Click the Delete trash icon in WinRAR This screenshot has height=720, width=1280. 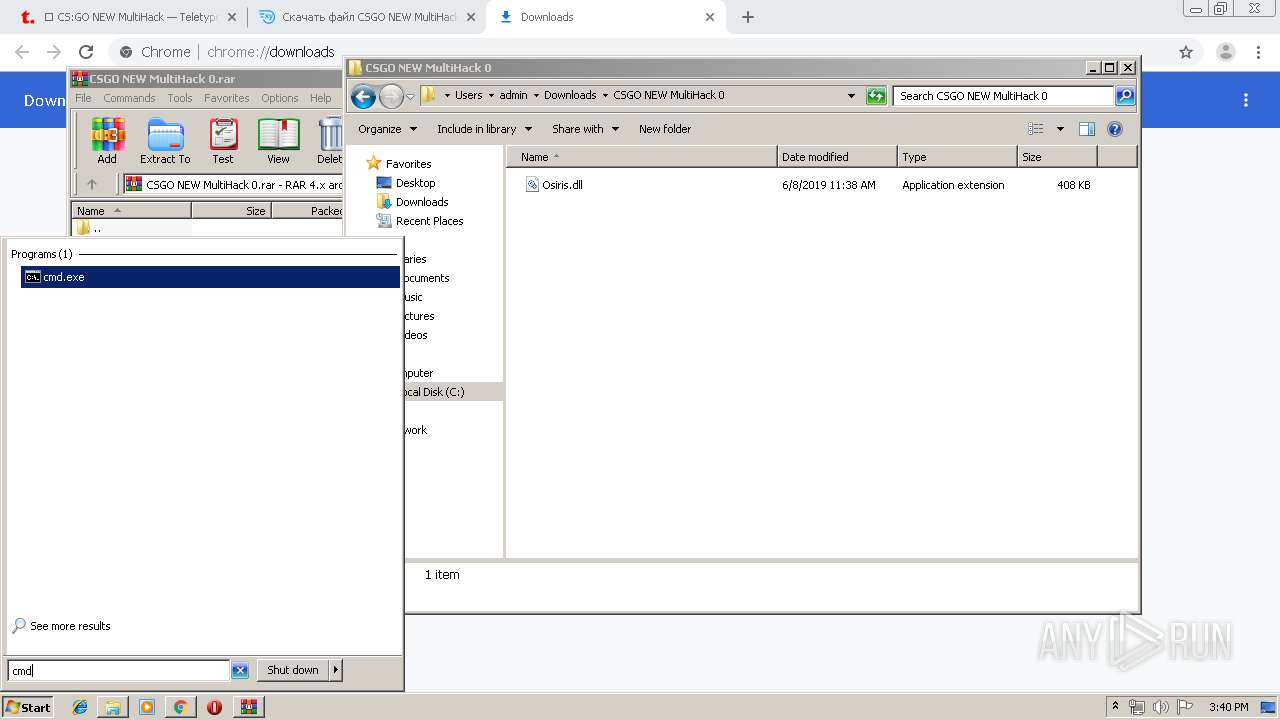click(x=330, y=141)
